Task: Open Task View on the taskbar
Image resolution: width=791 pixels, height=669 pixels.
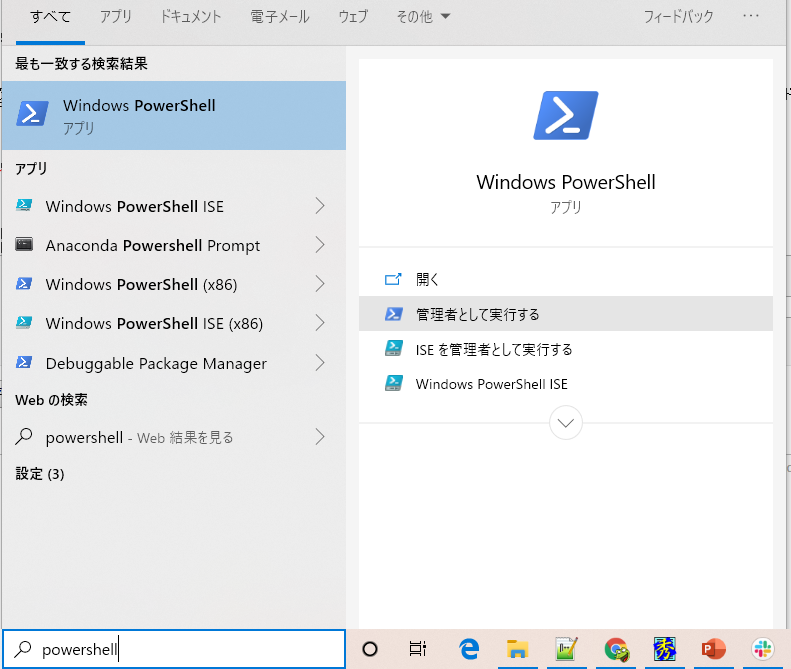Action: (x=418, y=649)
